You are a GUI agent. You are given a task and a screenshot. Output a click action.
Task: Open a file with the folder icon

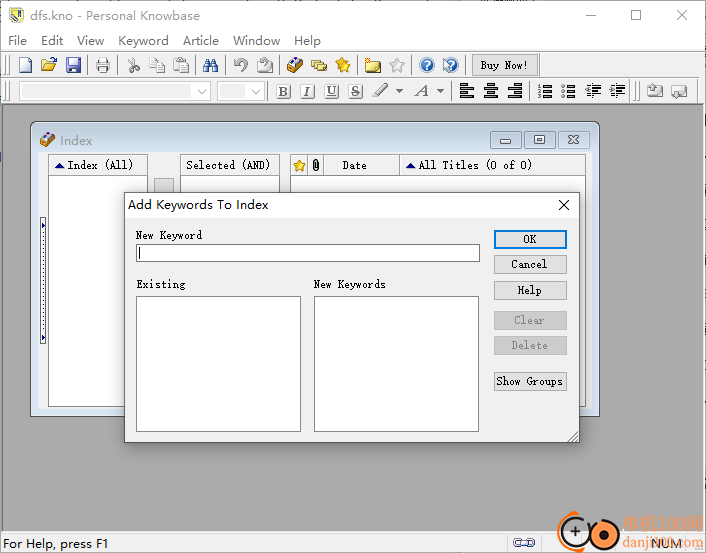[x=49, y=65]
